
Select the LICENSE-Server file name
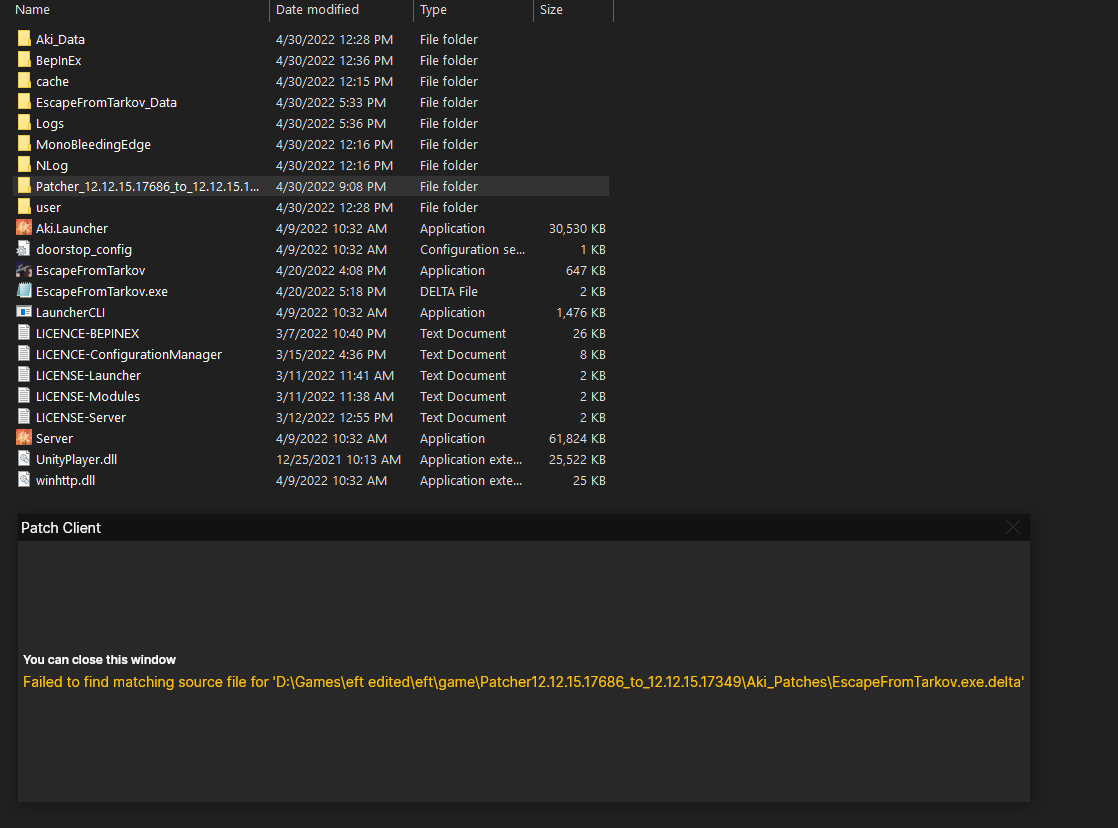point(81,417)
